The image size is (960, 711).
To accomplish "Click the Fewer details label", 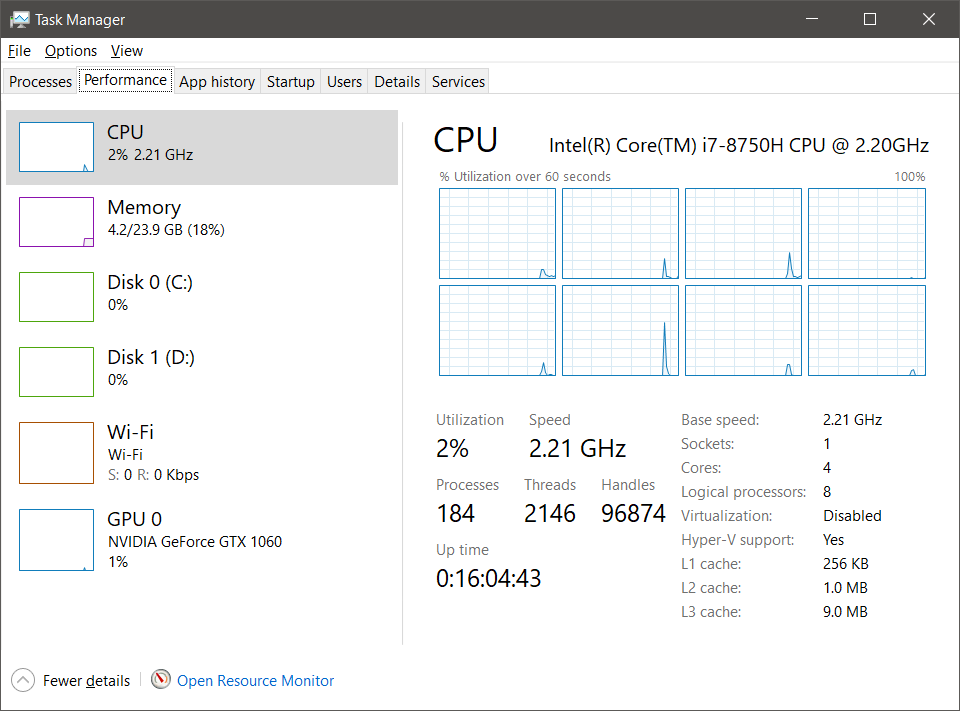I will [86, 680].
